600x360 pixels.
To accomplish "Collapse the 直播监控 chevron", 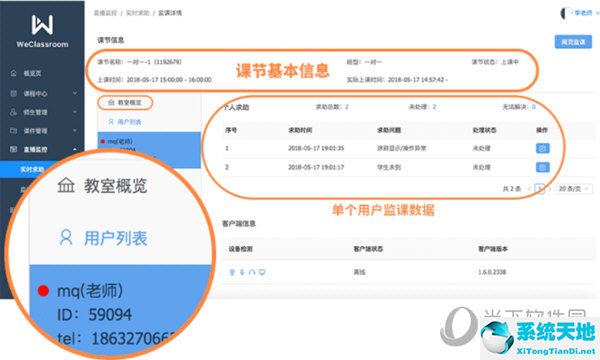I will tap(75, 149).
